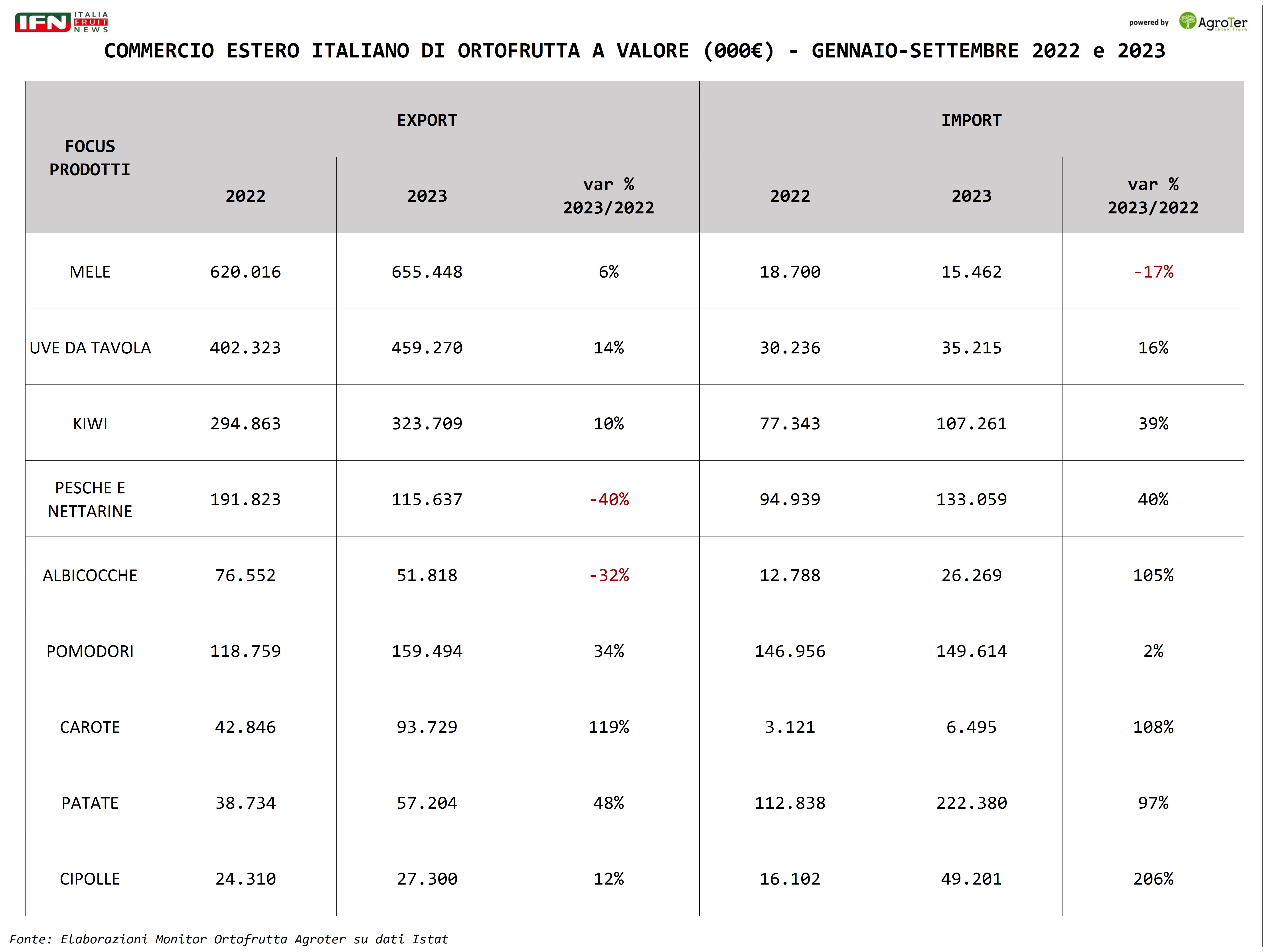The height and width of the screenshot is (952, 1270).
Task: Click the red -40% export variation cell
Action: (608, 499)
